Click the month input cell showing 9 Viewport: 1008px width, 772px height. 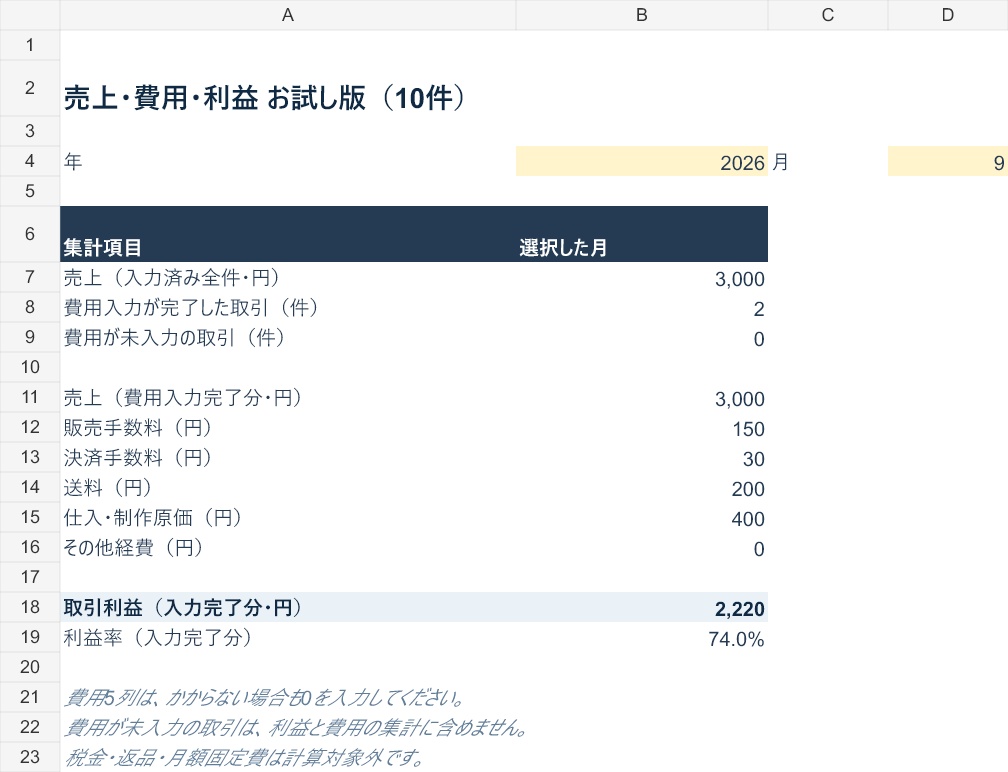point(948,161)
